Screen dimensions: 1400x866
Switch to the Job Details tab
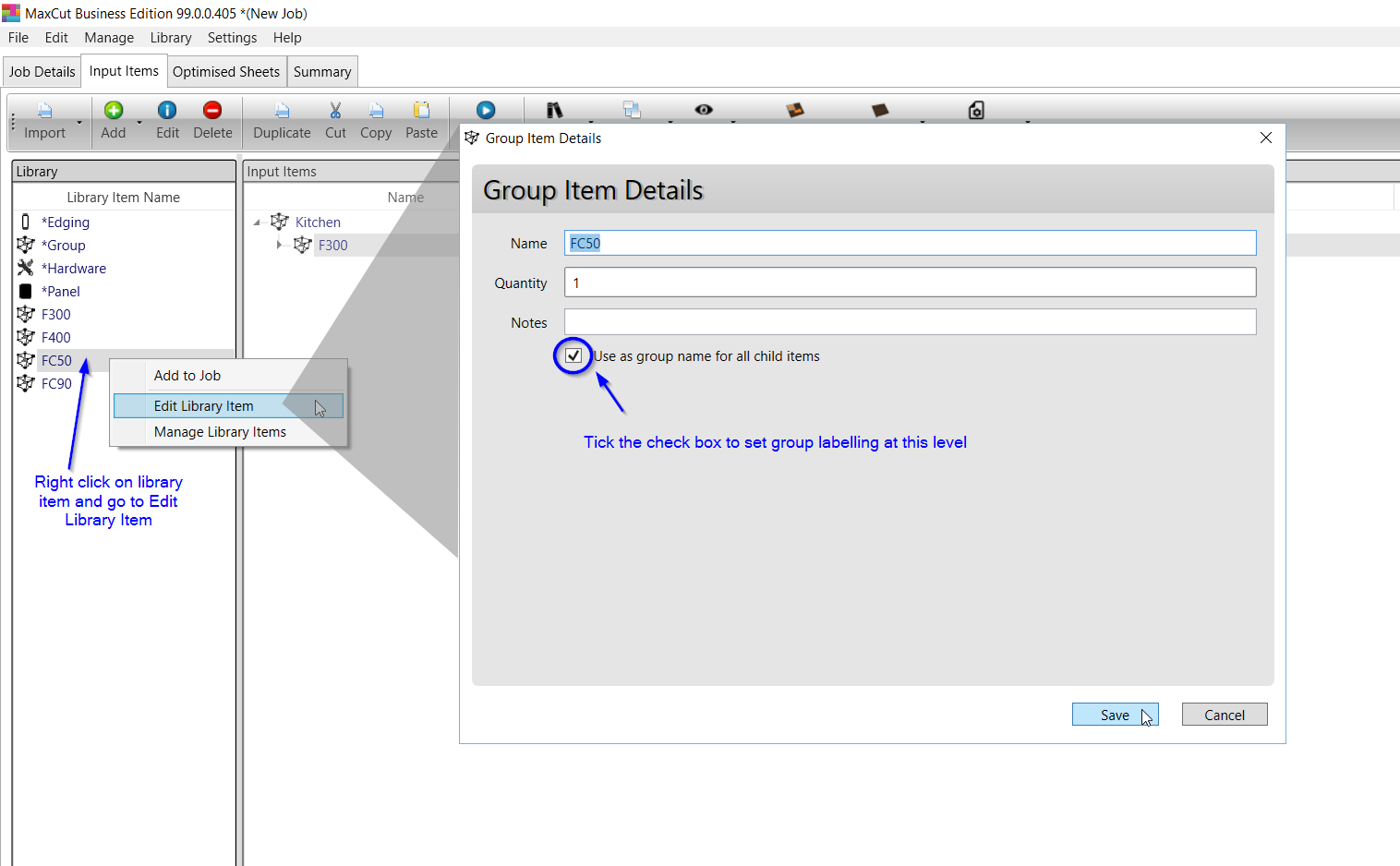click(x=42, y=72)
